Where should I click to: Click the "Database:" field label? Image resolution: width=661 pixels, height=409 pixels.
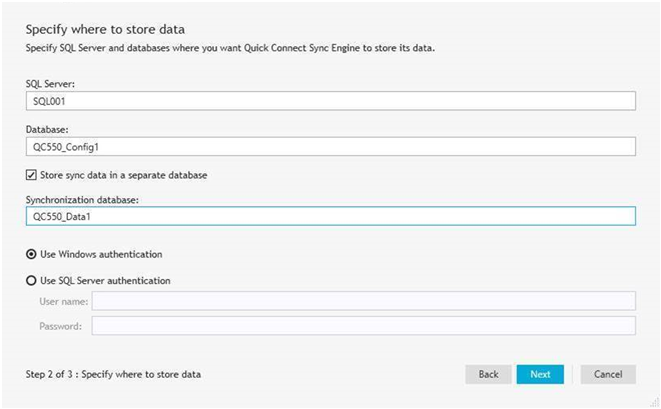[47, 129]
